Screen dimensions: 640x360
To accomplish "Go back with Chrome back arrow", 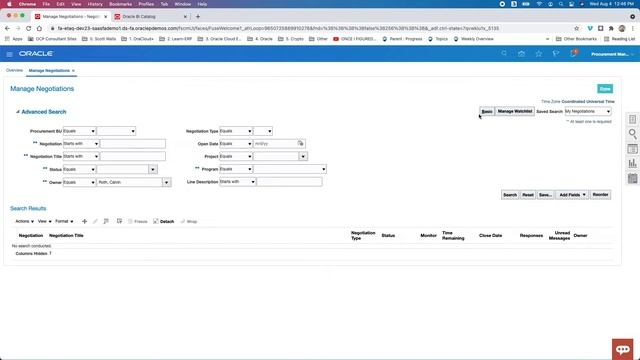I will (7, 28).
